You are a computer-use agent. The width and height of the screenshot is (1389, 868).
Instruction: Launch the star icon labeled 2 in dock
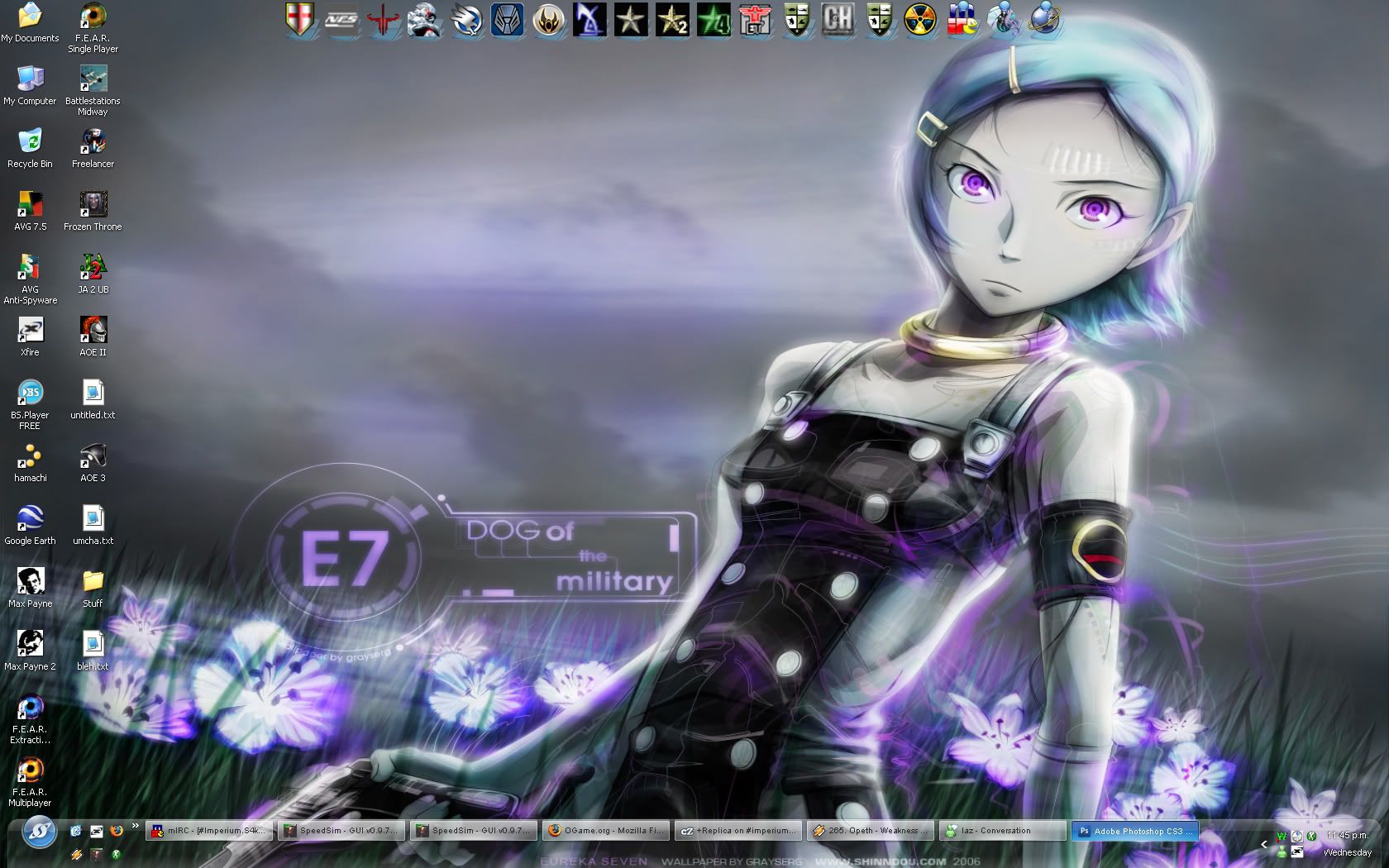coord(672,19)
